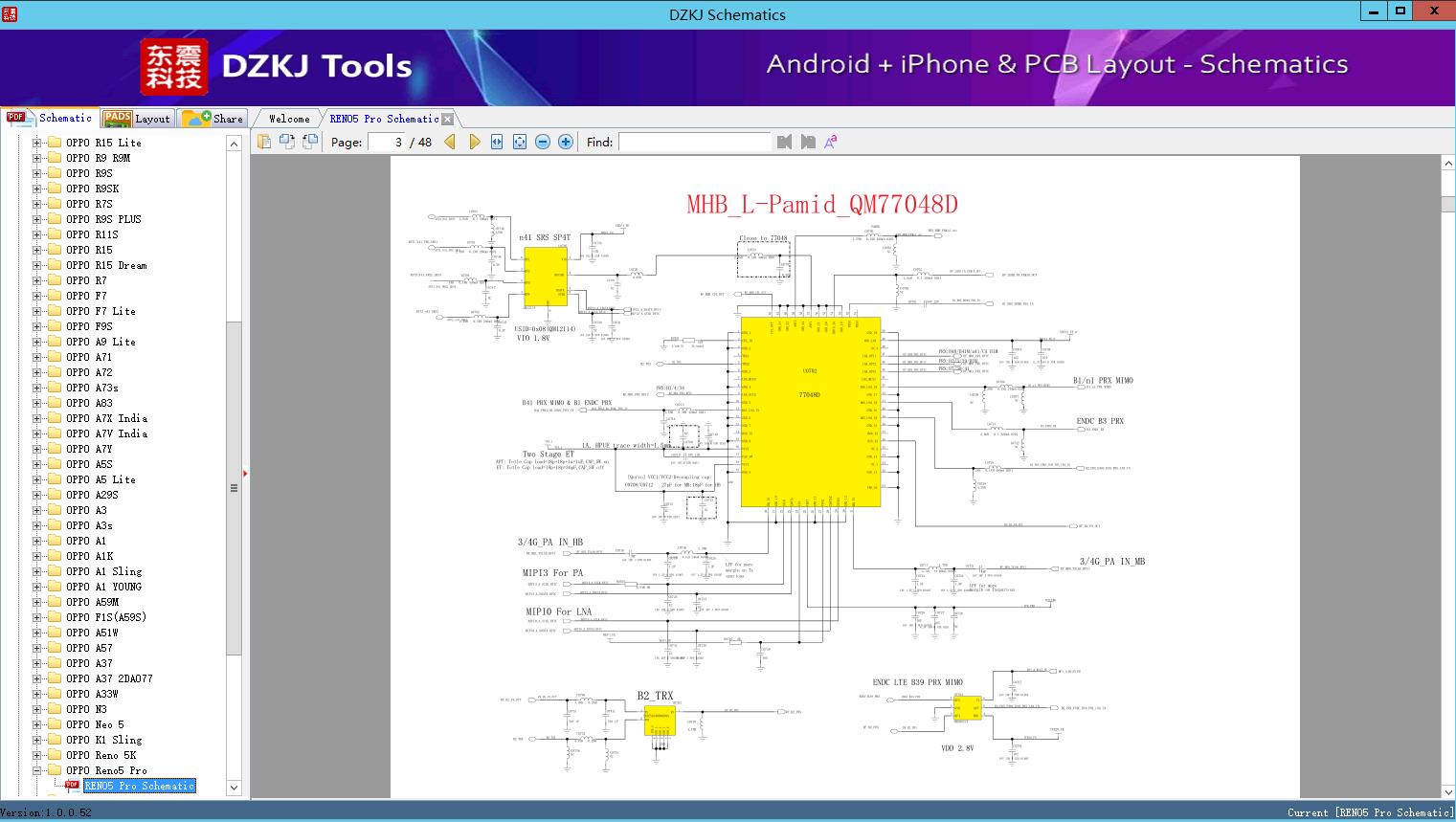Expand the OPPO A5 Lite folder
This screenshot has height=822, width=1456.
point(37,479)
